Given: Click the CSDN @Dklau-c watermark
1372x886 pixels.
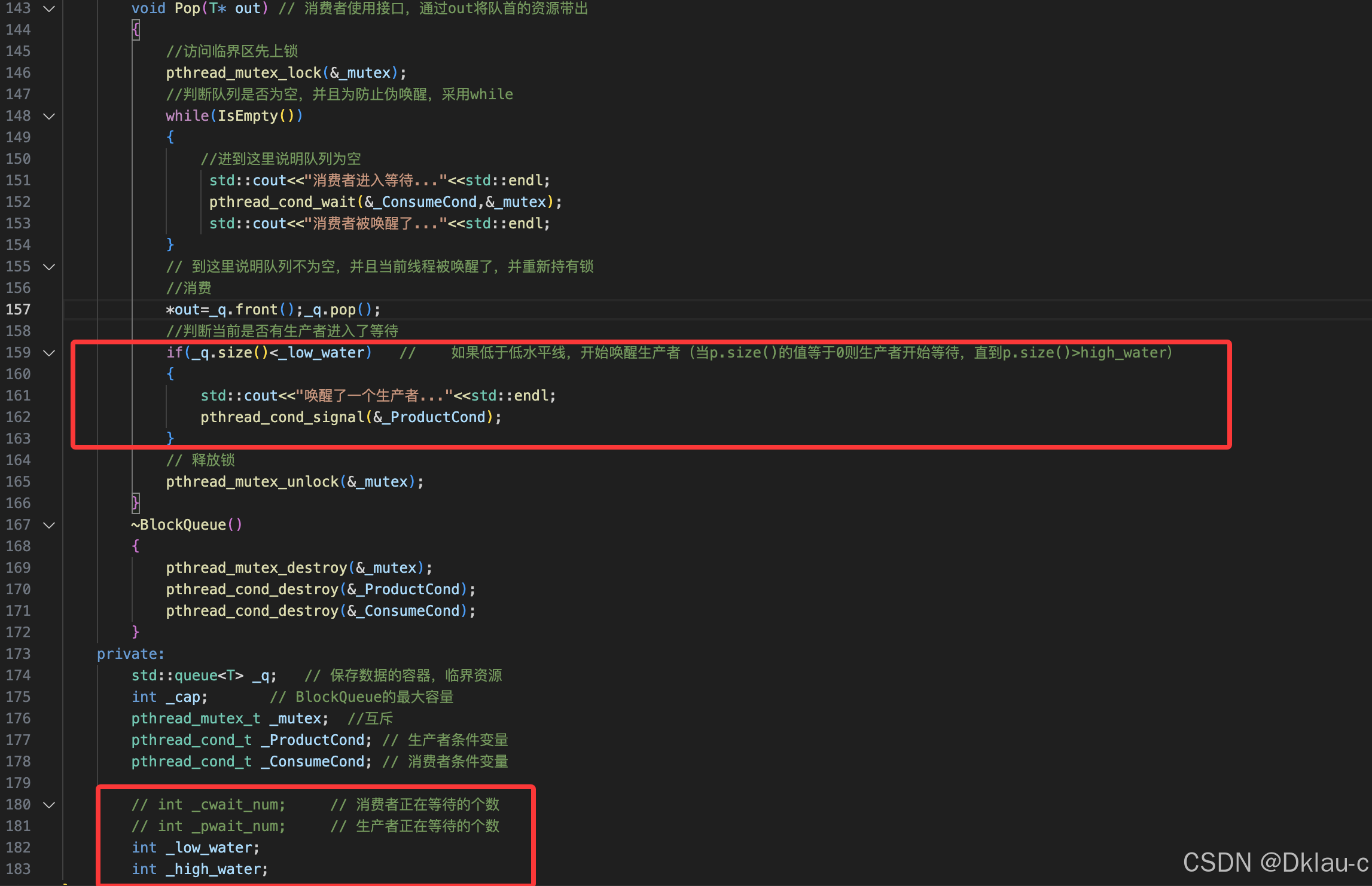Looking at the screenshot, I should coord(1275,862).
